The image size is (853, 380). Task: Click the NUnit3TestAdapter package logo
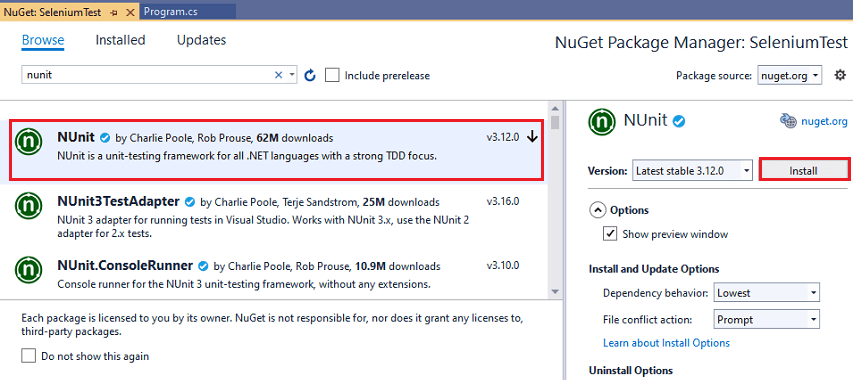click(x=29, y=205)
